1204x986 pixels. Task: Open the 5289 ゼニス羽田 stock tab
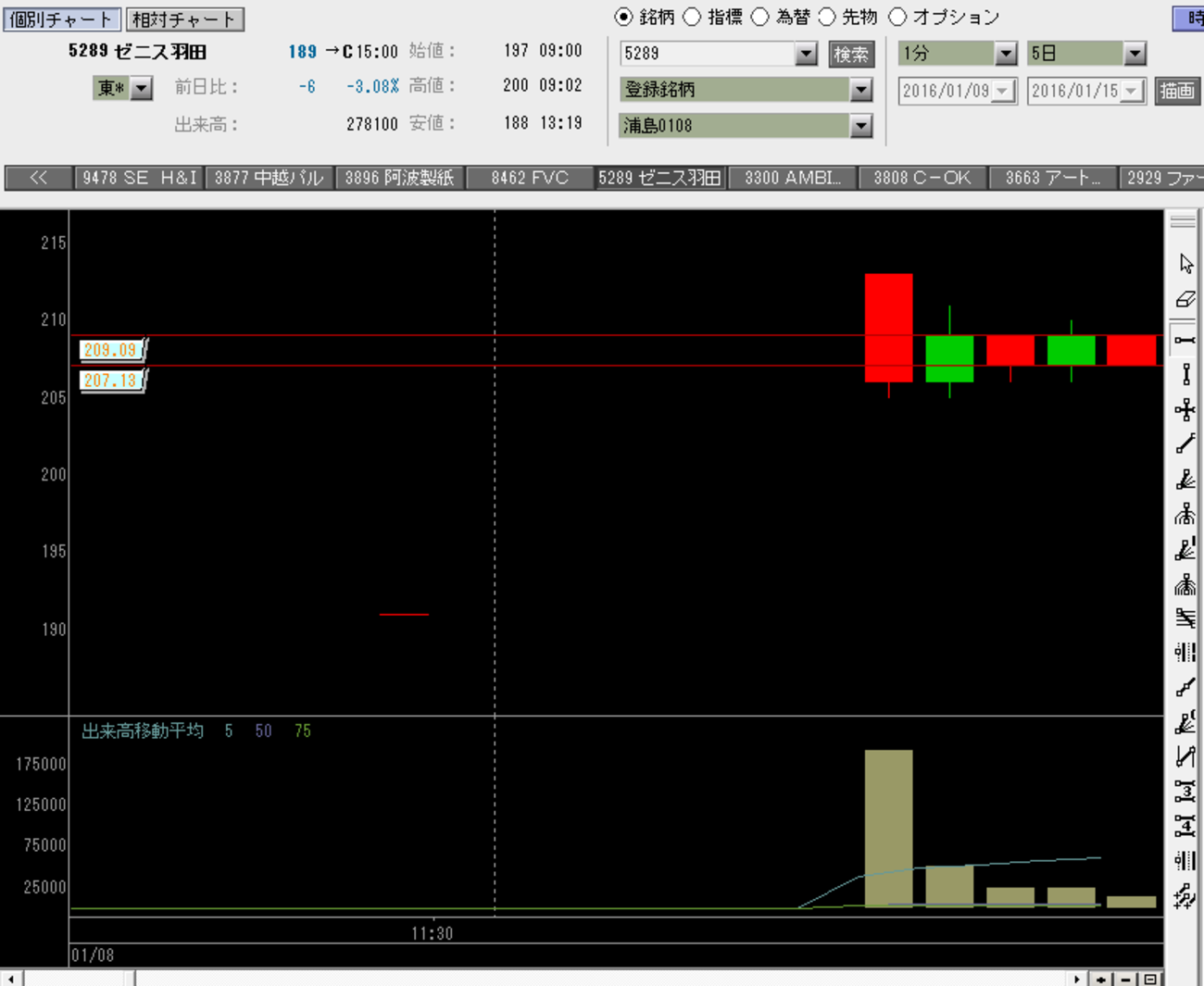(x=659, y=178)
